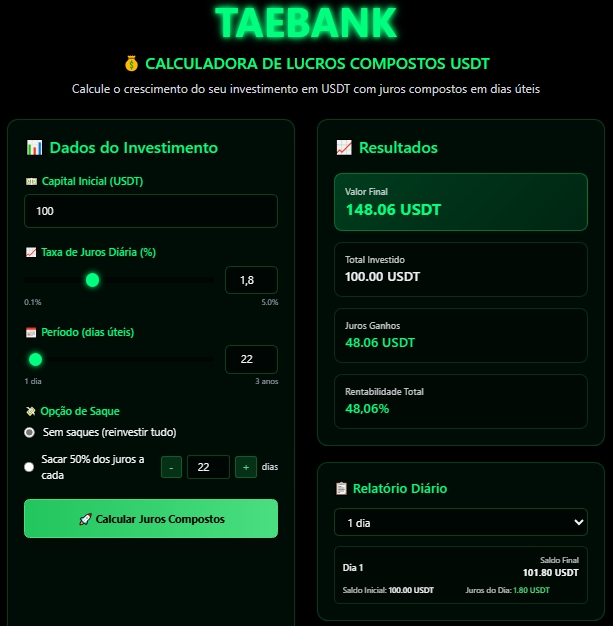This screenshot has width=613, height=626.
Task: Open the 1 dia report dropdown
Action: tap(460, 522)
